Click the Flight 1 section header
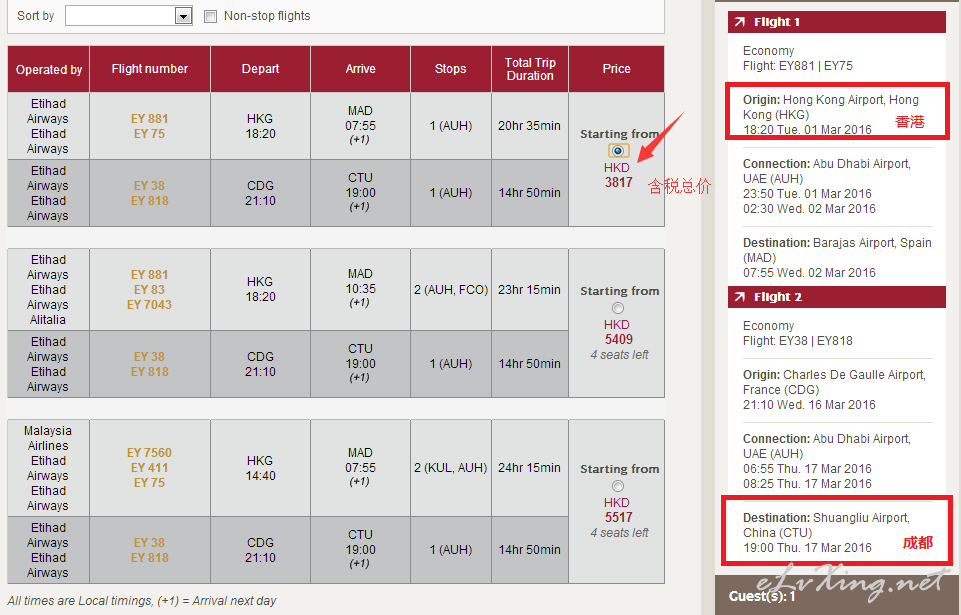961x615 pixels. click(x=837, y=22)
